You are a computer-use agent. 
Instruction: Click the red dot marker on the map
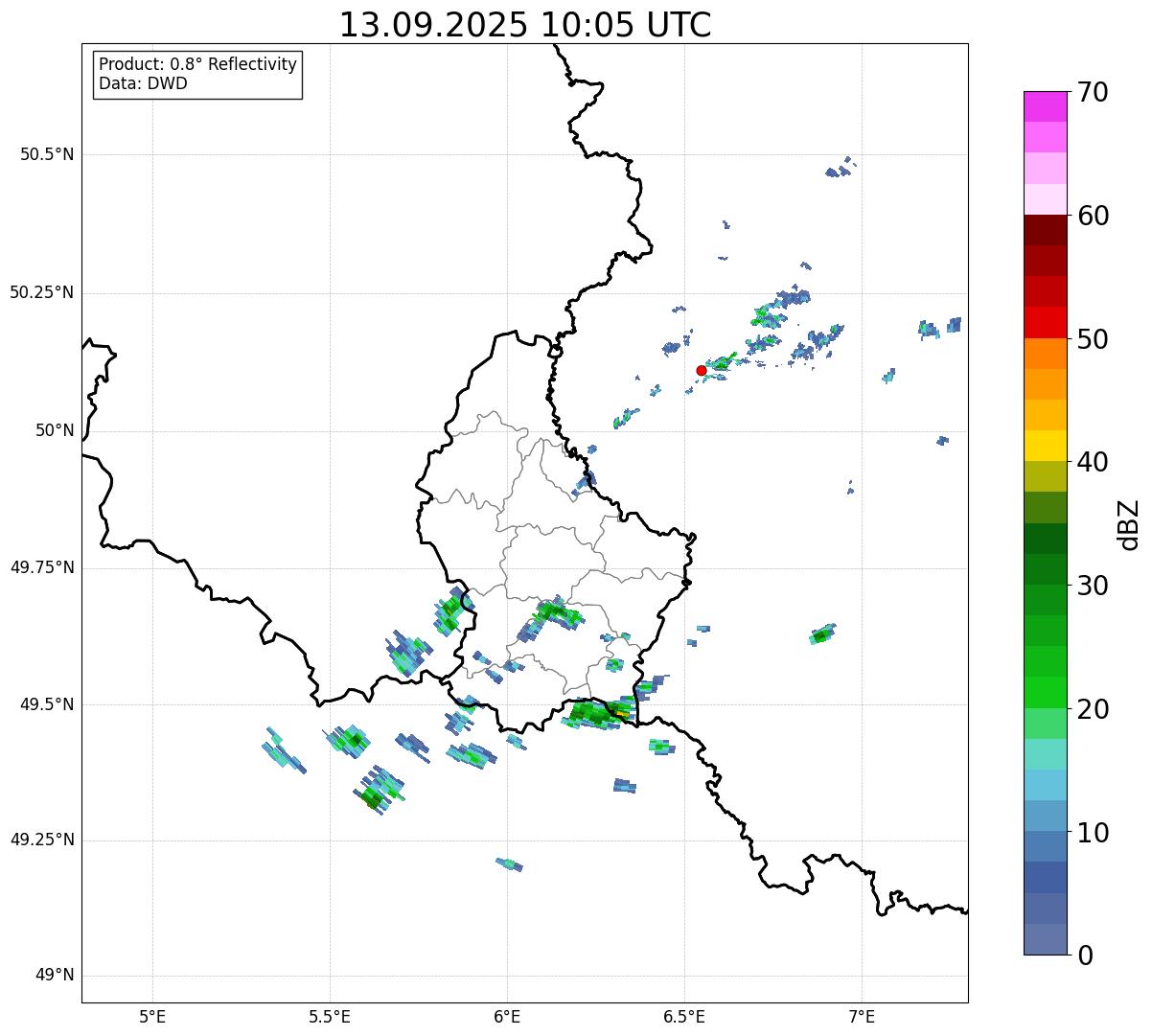pos(701,370)
